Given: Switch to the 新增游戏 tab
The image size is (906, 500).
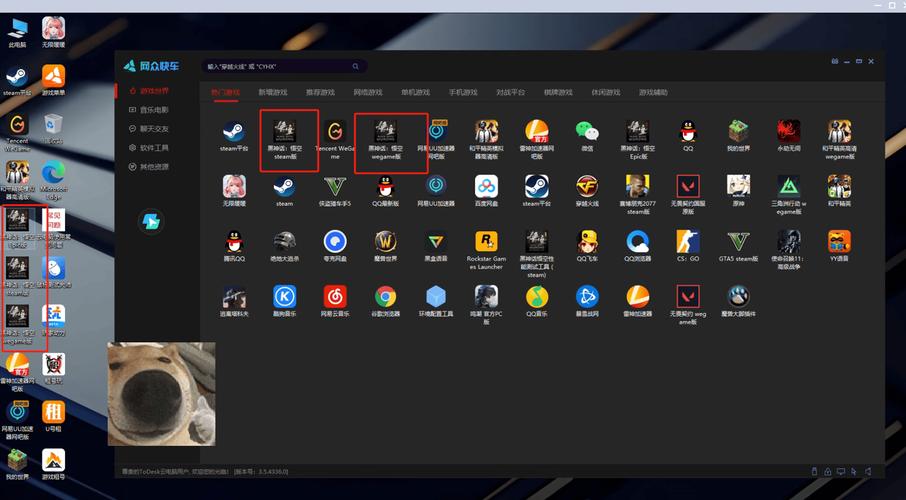Looking at the screenshot, I should click(x=272, y=92).
